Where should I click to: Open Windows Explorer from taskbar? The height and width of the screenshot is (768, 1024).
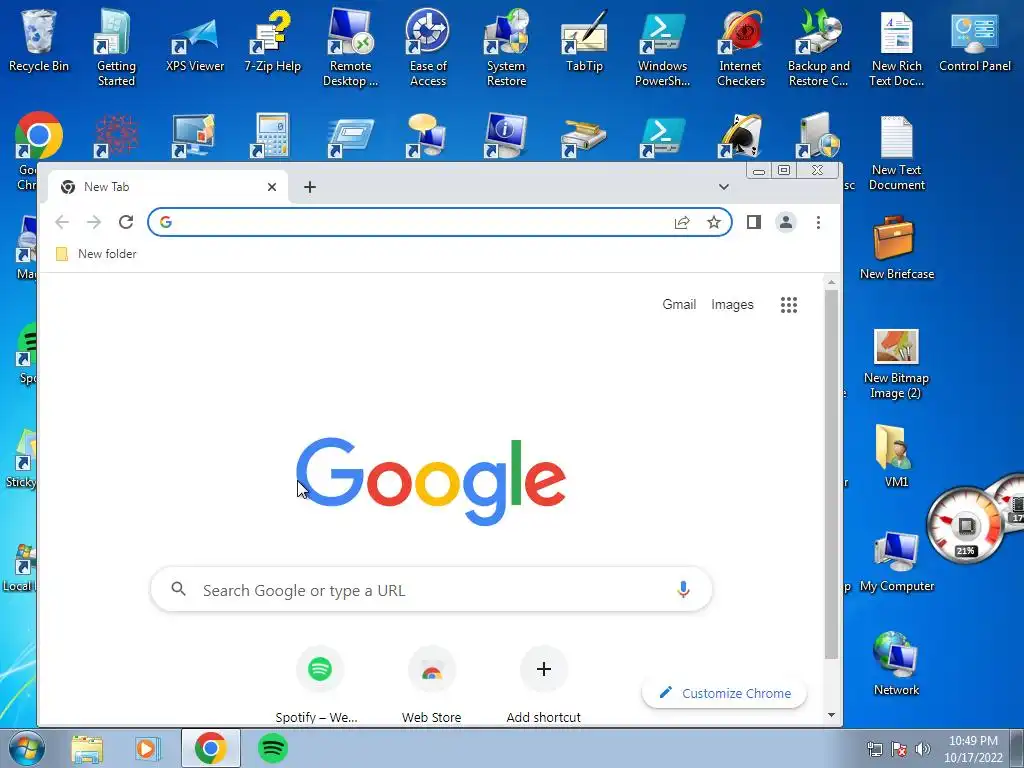click(87, 748)
